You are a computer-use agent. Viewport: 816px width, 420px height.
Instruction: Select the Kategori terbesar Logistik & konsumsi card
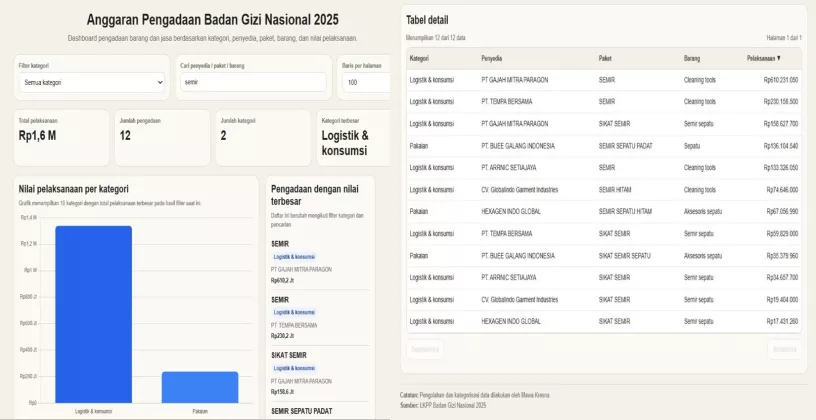click(353, 137)
